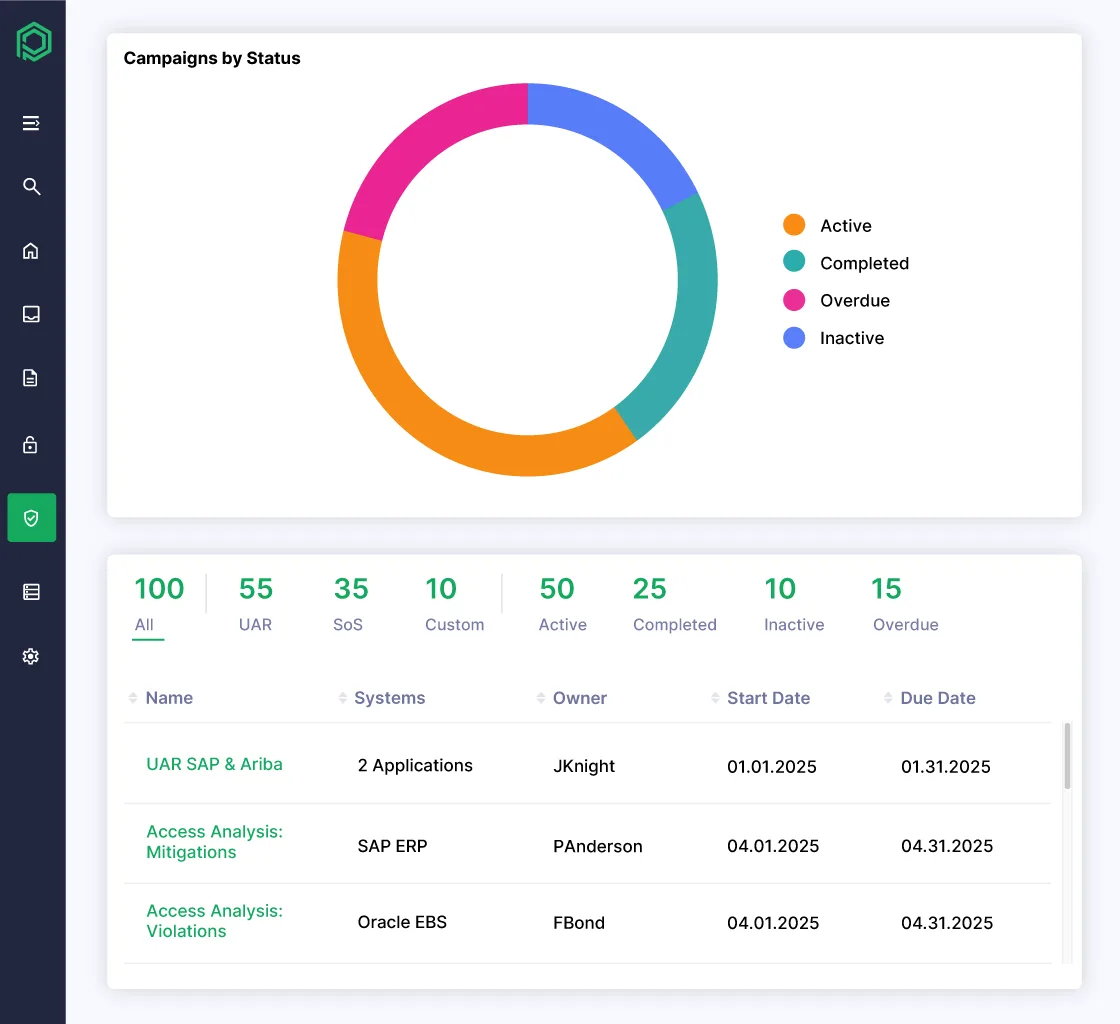The width and height of the screenshot is (1120, 1024).
Task: Click the app logo at the top left
Action: click(x=33, y=41)
